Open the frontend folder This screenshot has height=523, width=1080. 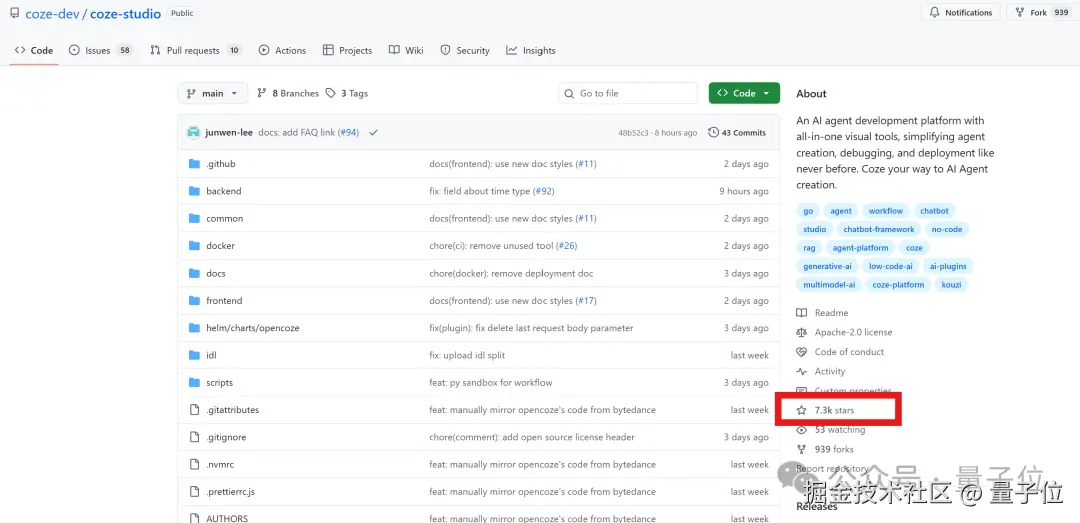click(x=224, y=300)
